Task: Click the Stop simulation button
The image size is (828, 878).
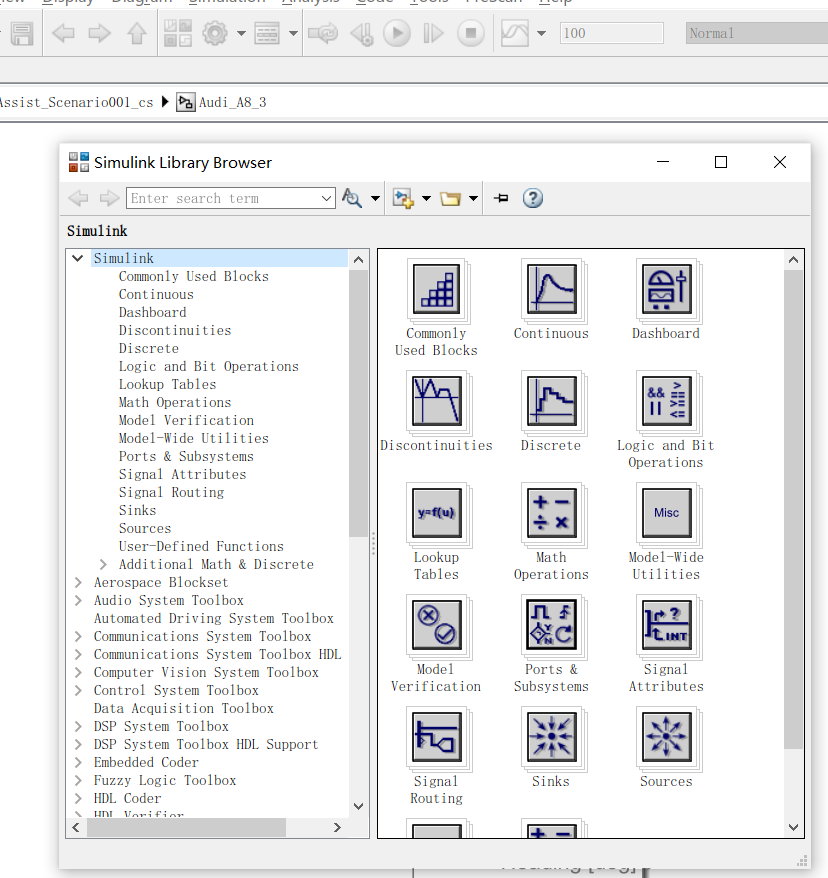Action: 471,34
